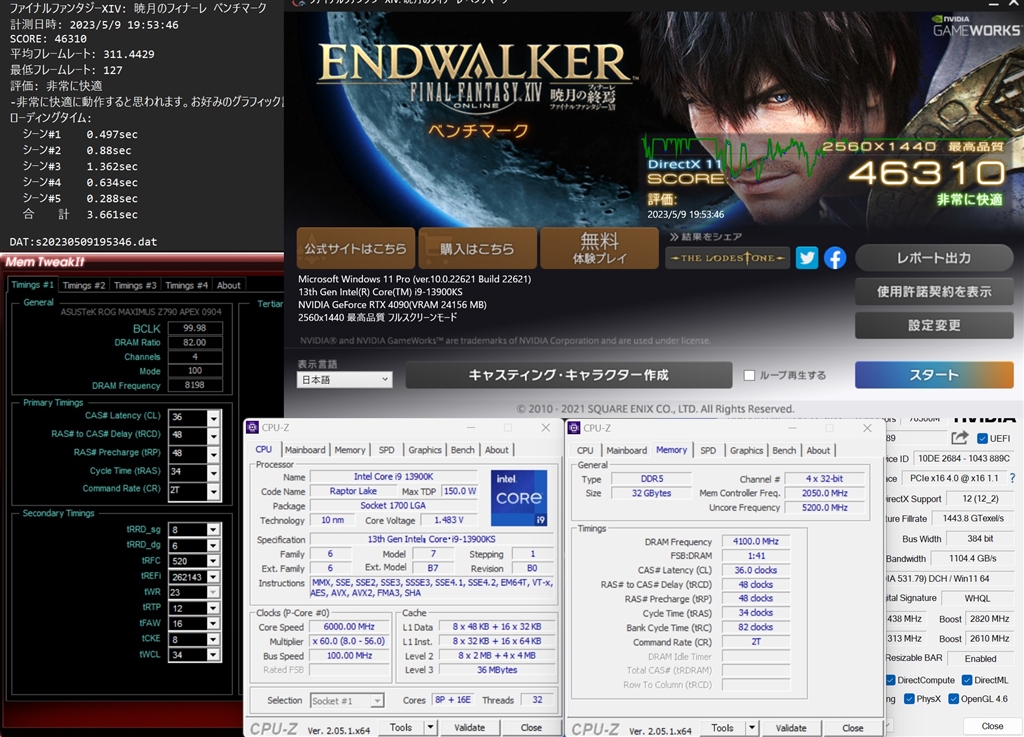Image resolution: width=1024 pixels, height=737 pixels.
Task: Click the Intel Core i9 13900K name field
Action: 393,477
